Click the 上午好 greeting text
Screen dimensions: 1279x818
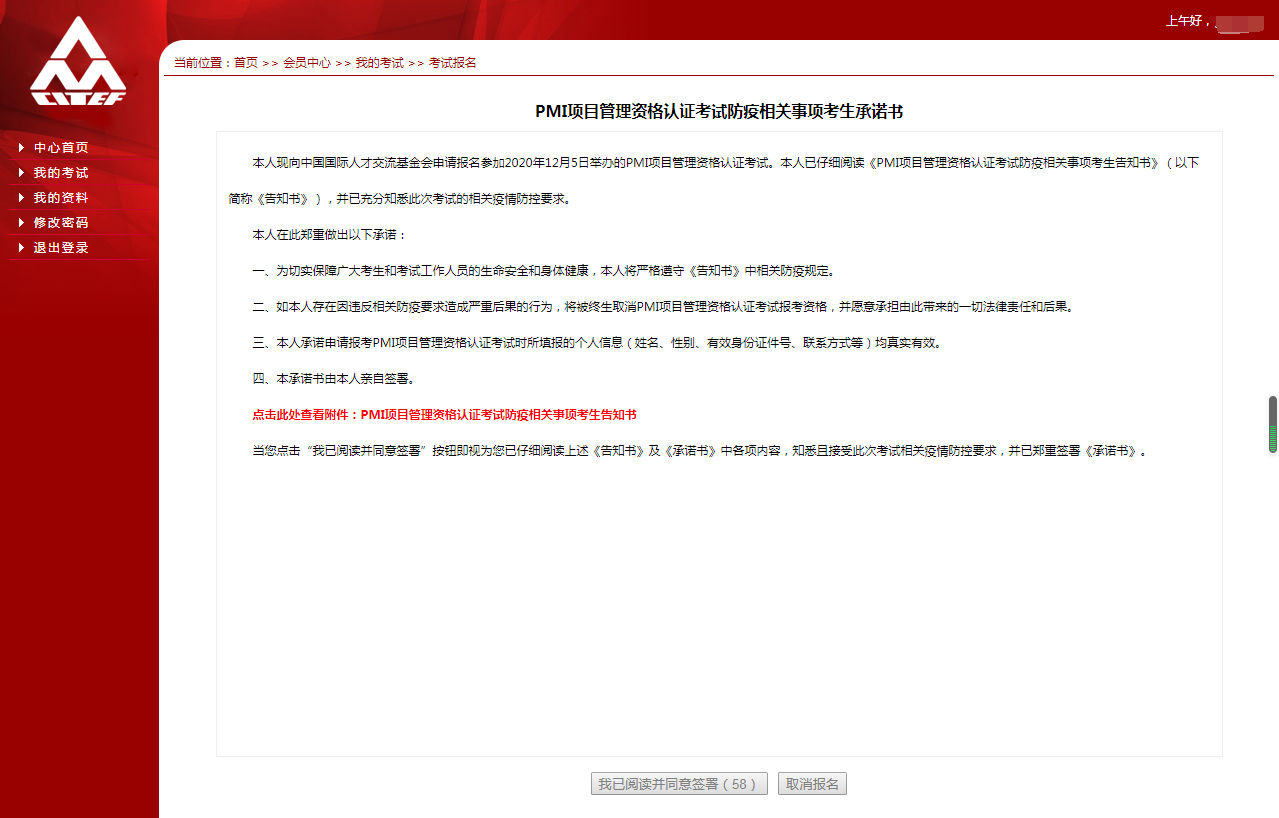click(1189, 20)
